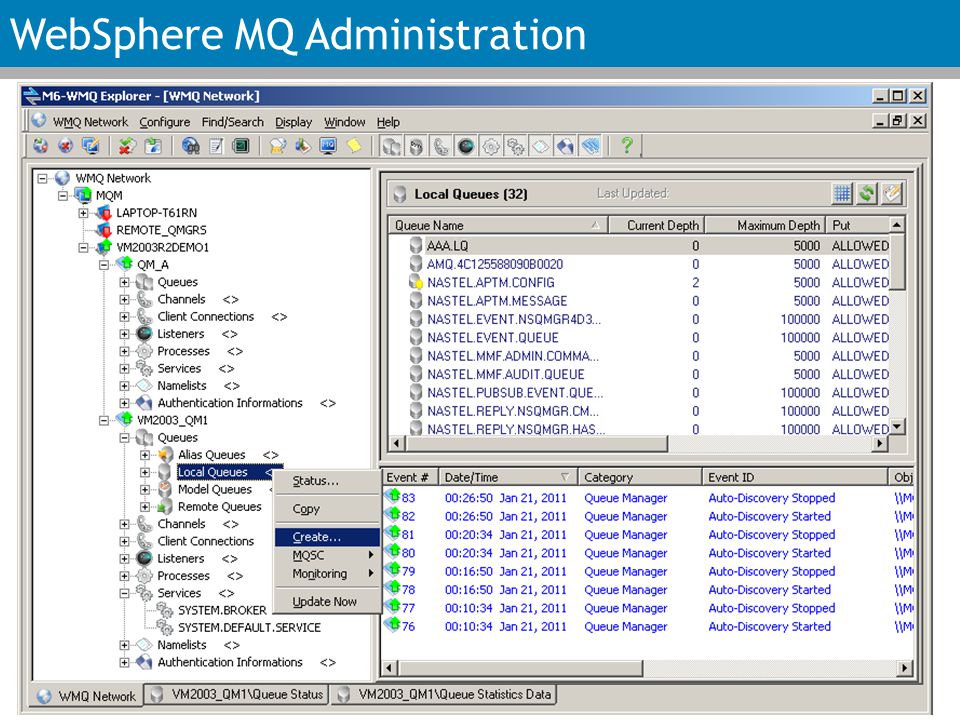Sort events by the Category column header
Screen dimensions: 960x720
[x=640, y=477]
